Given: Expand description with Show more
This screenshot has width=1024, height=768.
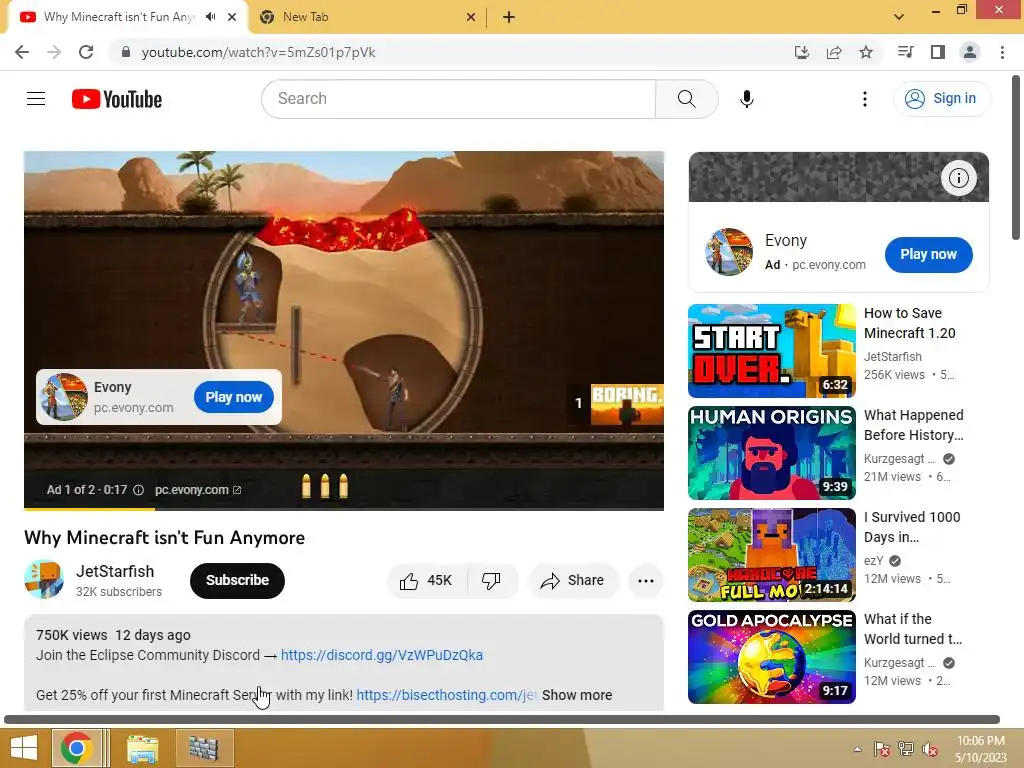Looking at the screenshot, I should pyautogui.click(x=577, y=696).
